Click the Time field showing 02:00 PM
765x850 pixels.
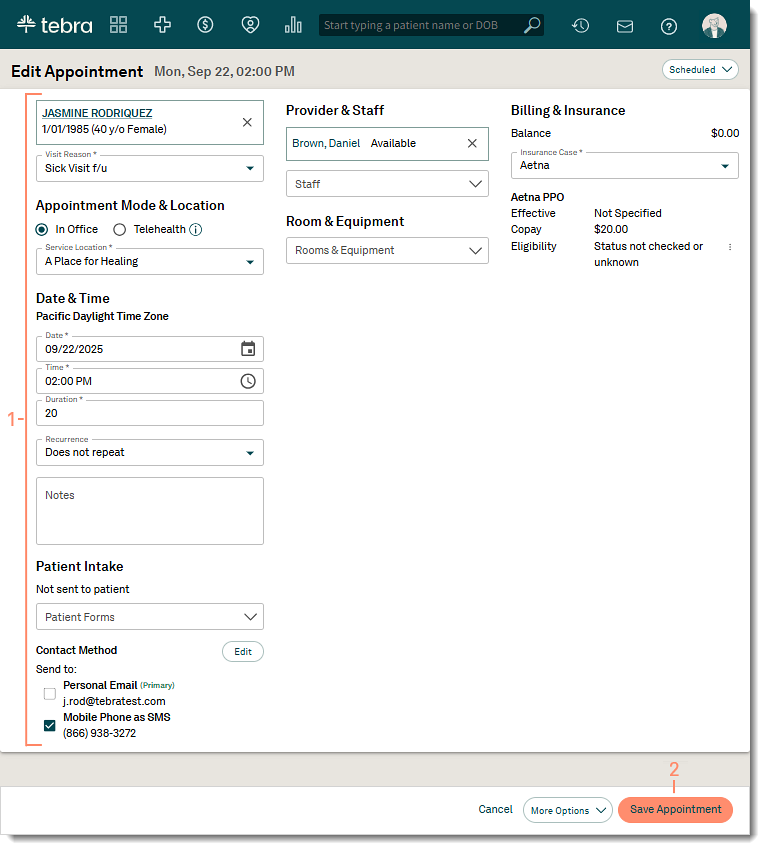click(150, 381)
